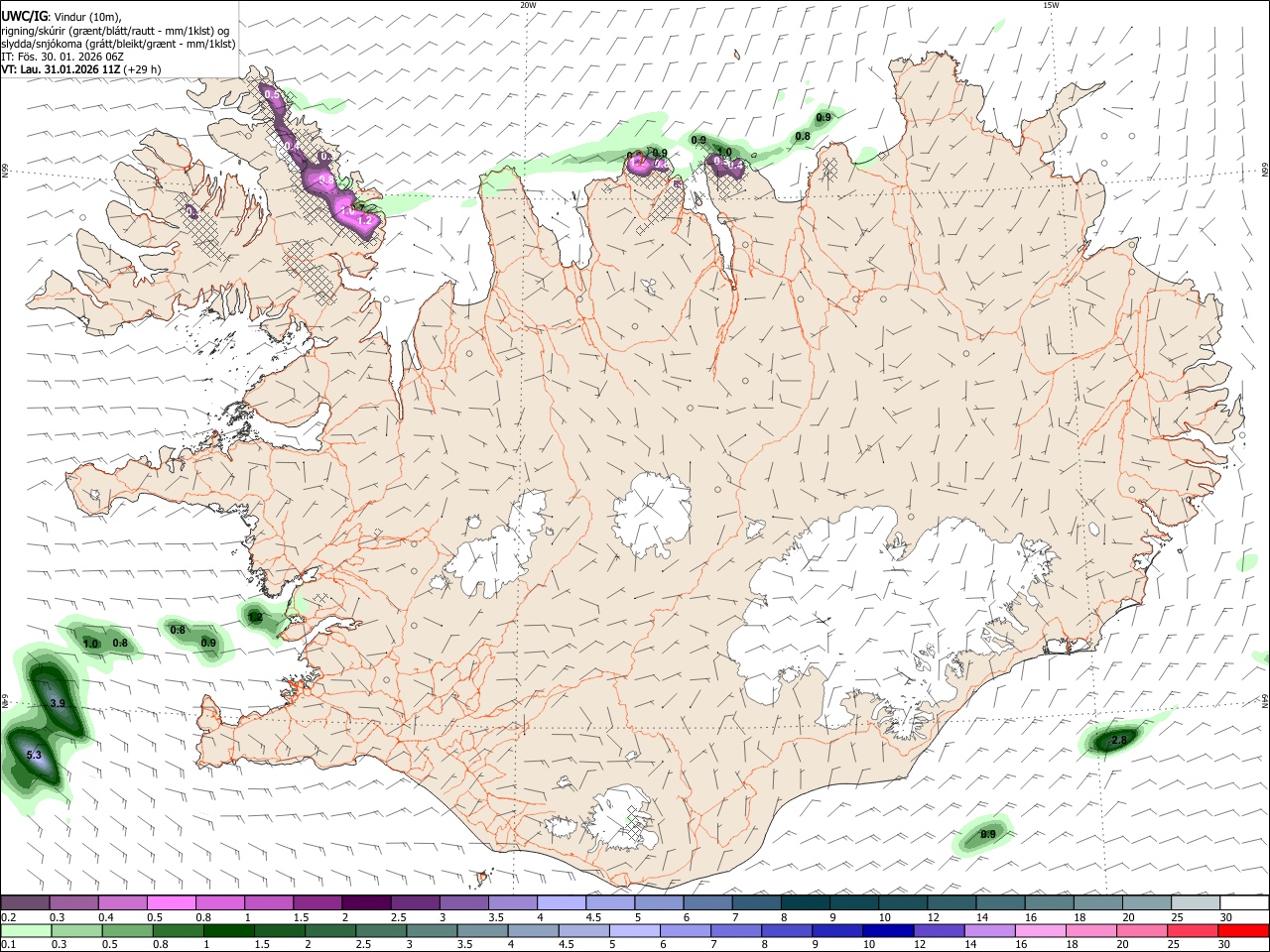
Task: Click the 0.9 value on green cell off southeast coast
Action: coord(988,835)
